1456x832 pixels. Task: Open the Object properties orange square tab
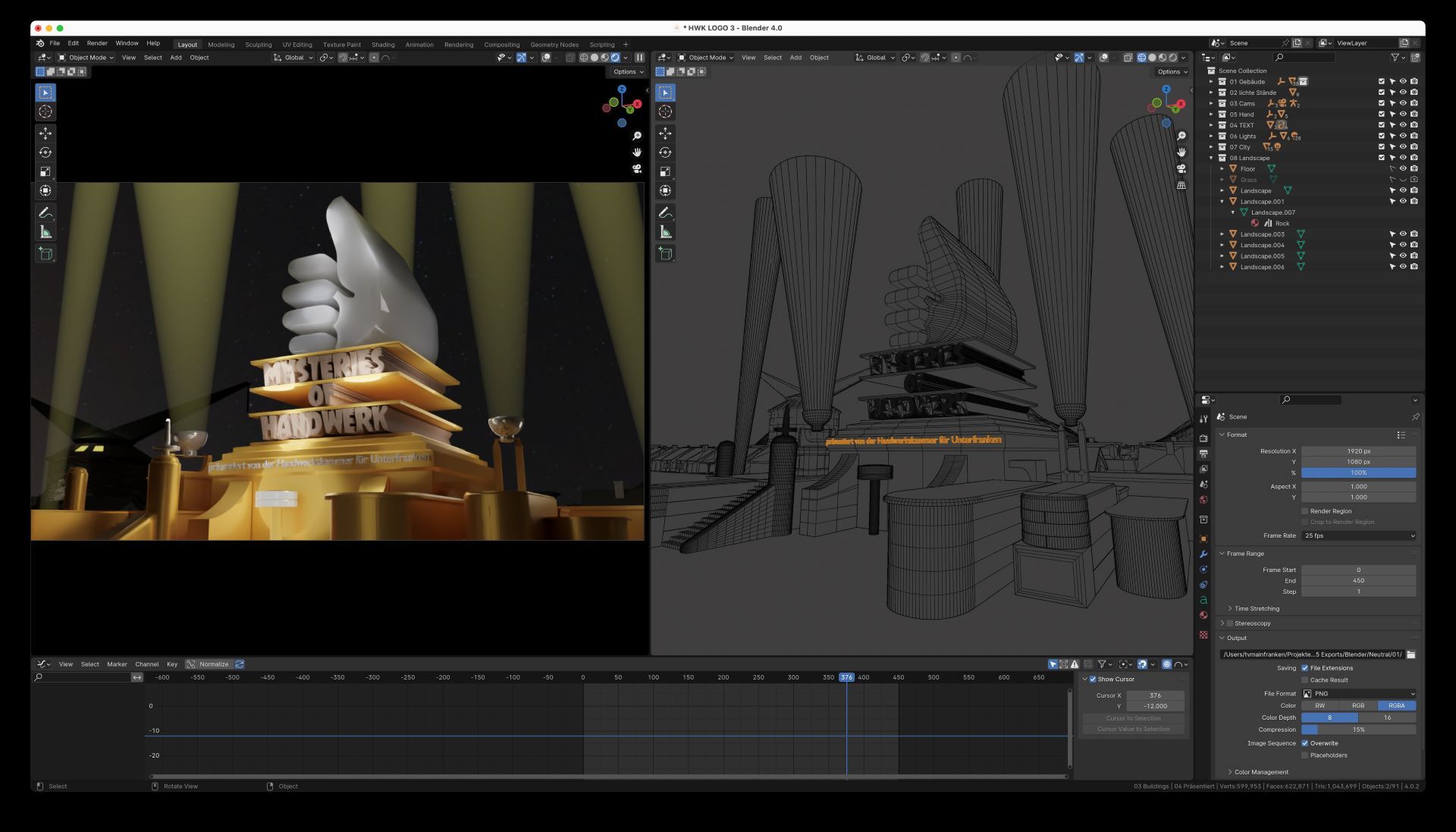pos(1203,539)
